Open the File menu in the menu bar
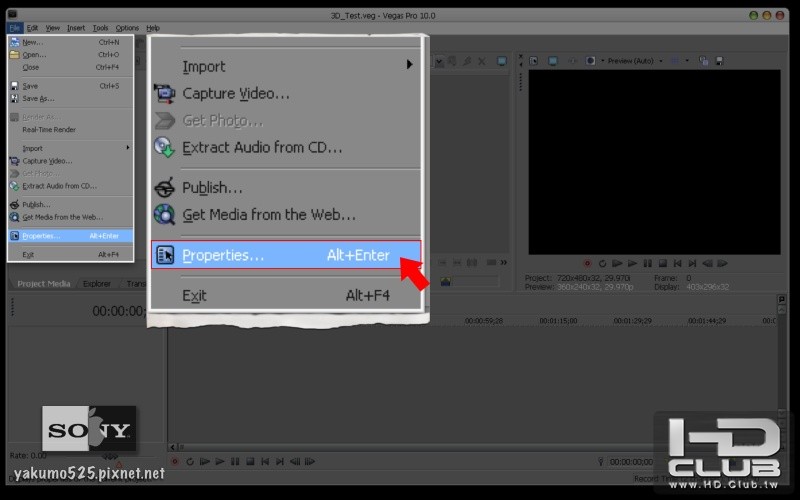 pyautogui.click(x=14, y=28)
